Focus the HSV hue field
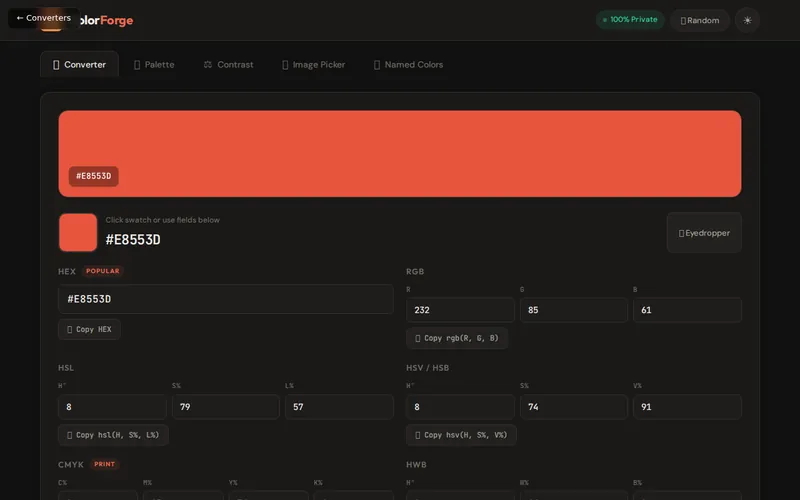The height and width of the screenshot is (500, 800). point(460,407)
